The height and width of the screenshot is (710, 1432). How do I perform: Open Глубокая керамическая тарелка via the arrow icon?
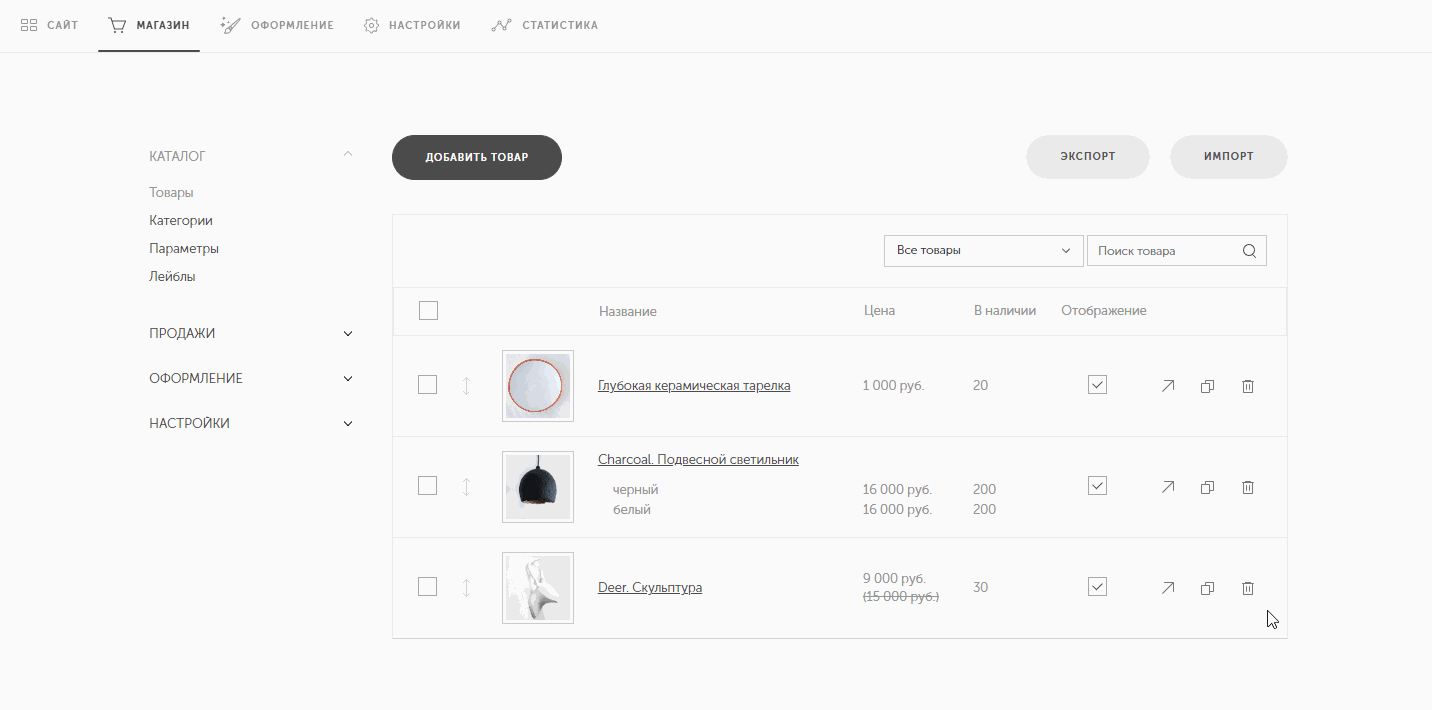coord(1167,386)
